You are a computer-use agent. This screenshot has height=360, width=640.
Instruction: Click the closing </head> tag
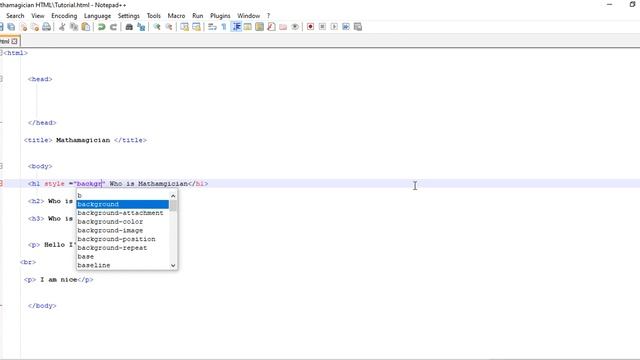pyautogui.click(x=42, y=122)
